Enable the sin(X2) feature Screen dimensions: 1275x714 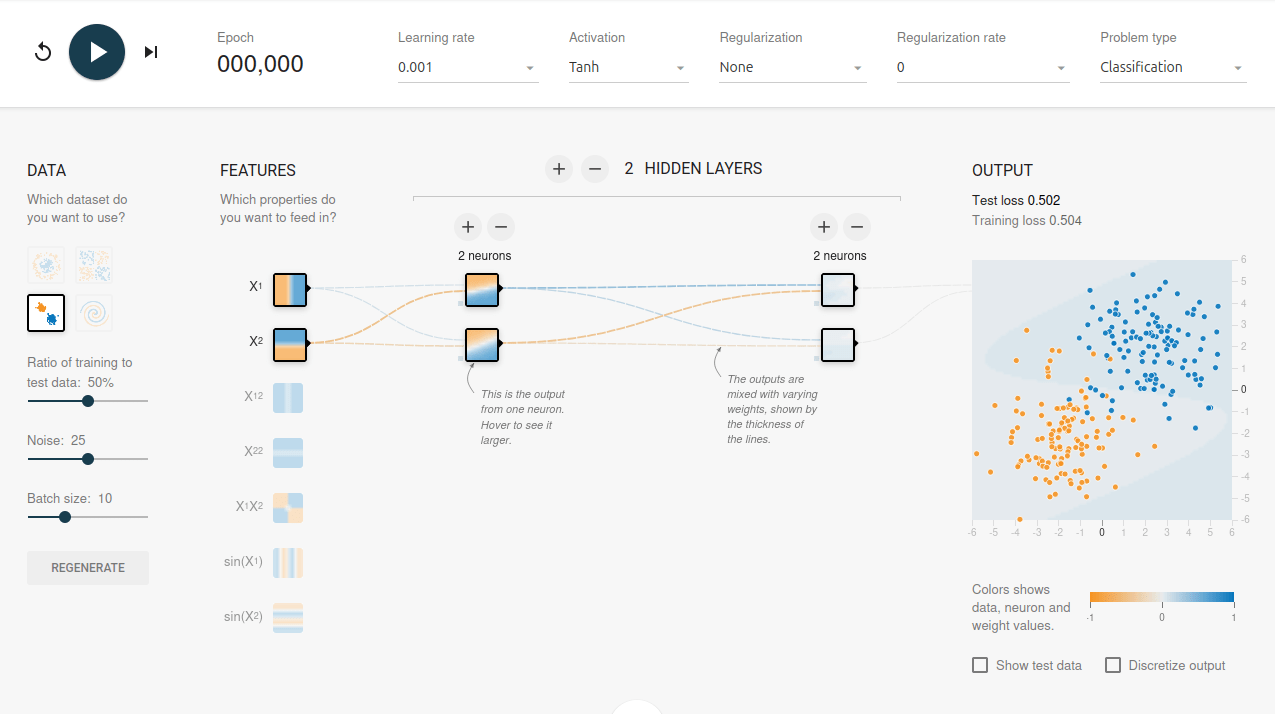(288, 618)
